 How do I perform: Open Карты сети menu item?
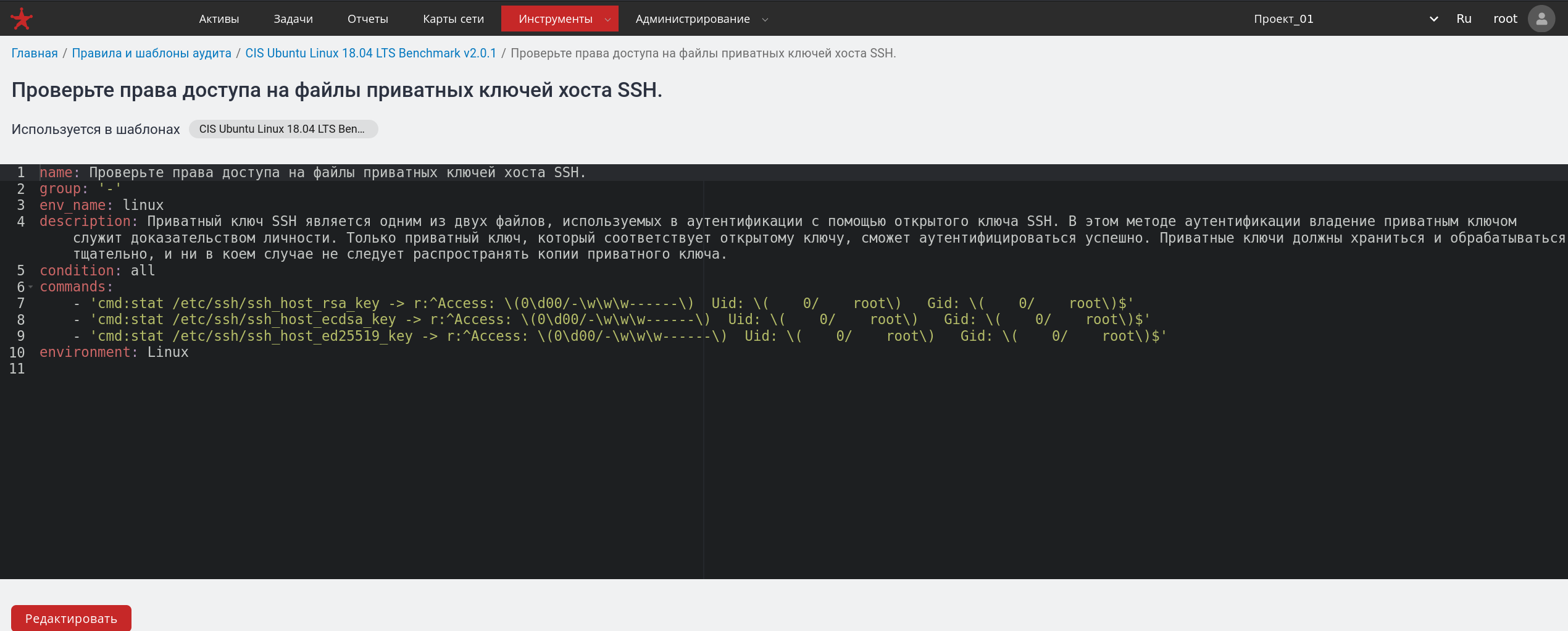tap(453, 19)
